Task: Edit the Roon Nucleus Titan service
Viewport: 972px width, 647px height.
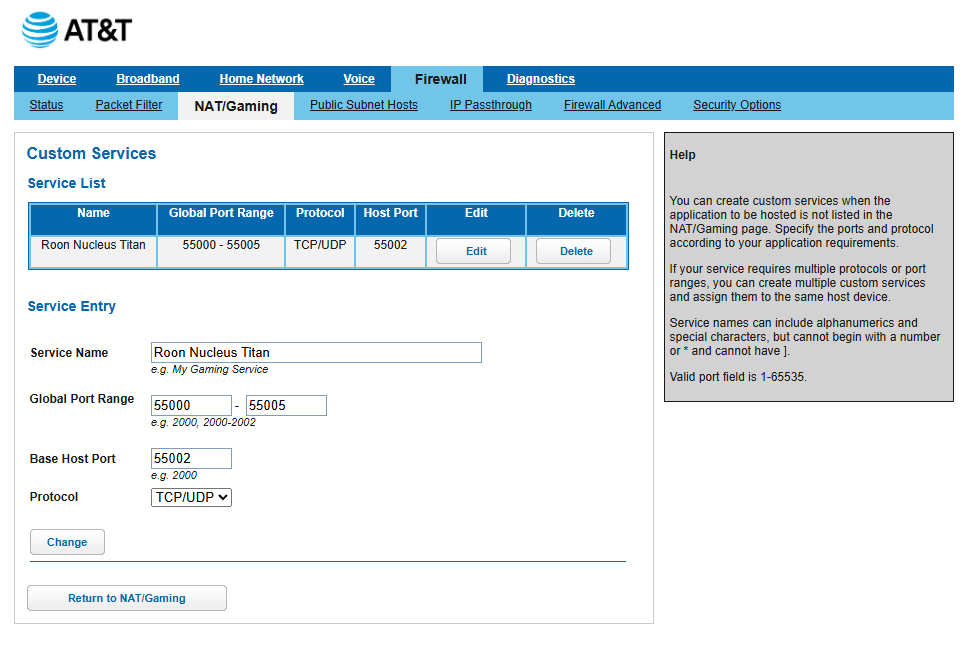Action: (x=476, y=251)
